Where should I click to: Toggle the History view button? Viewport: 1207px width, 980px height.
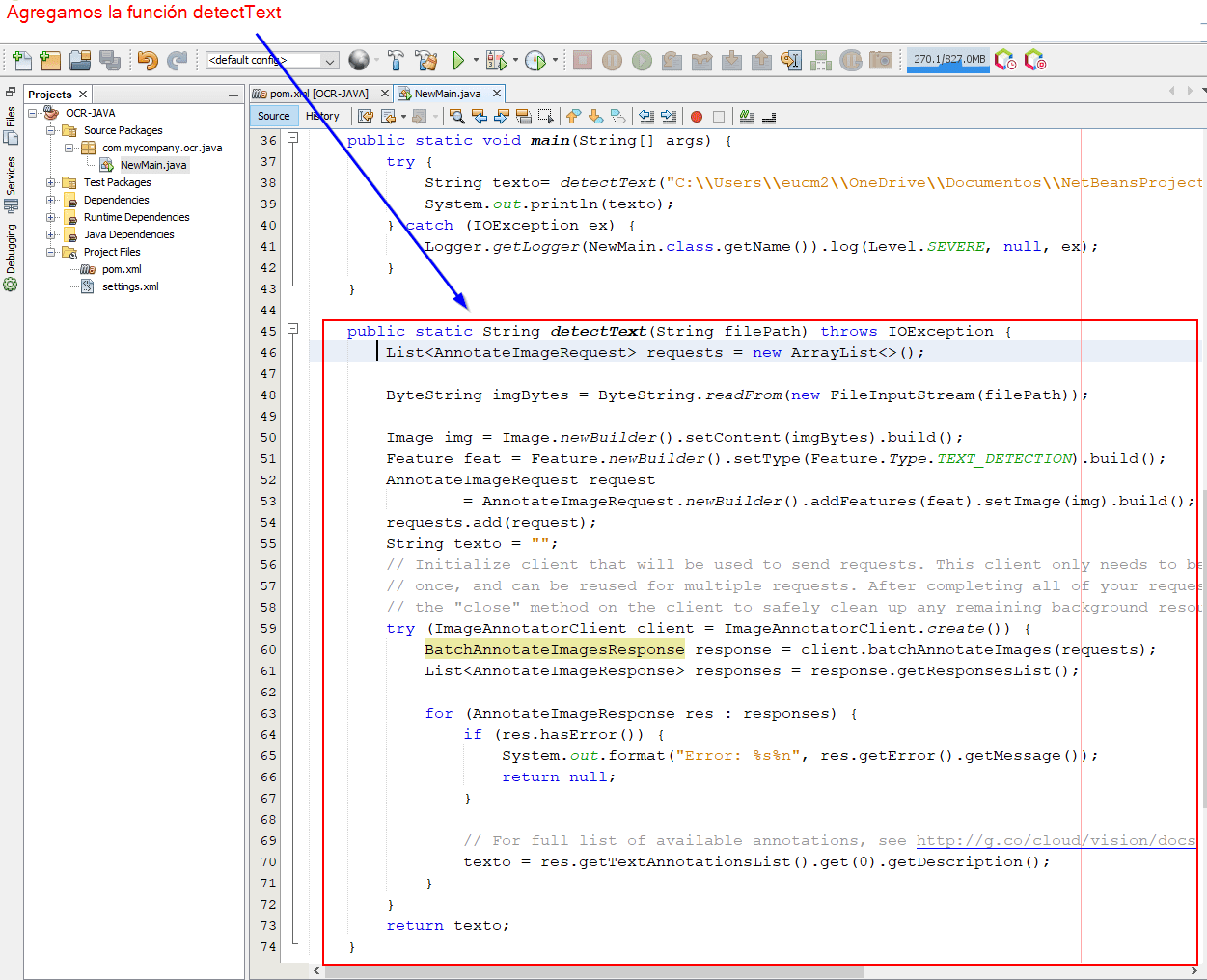point(323,116)
